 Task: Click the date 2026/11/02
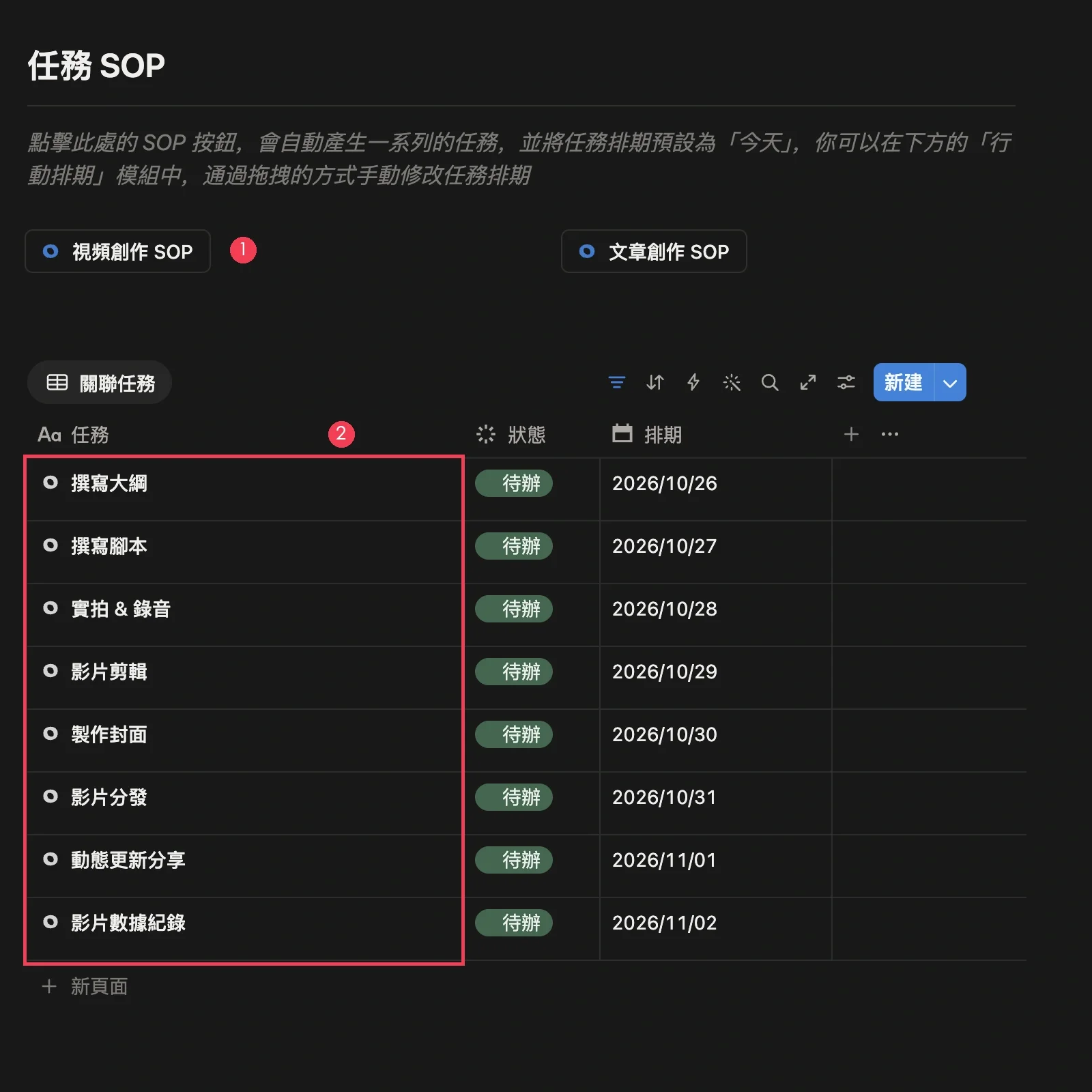click(x=665, y=923)
